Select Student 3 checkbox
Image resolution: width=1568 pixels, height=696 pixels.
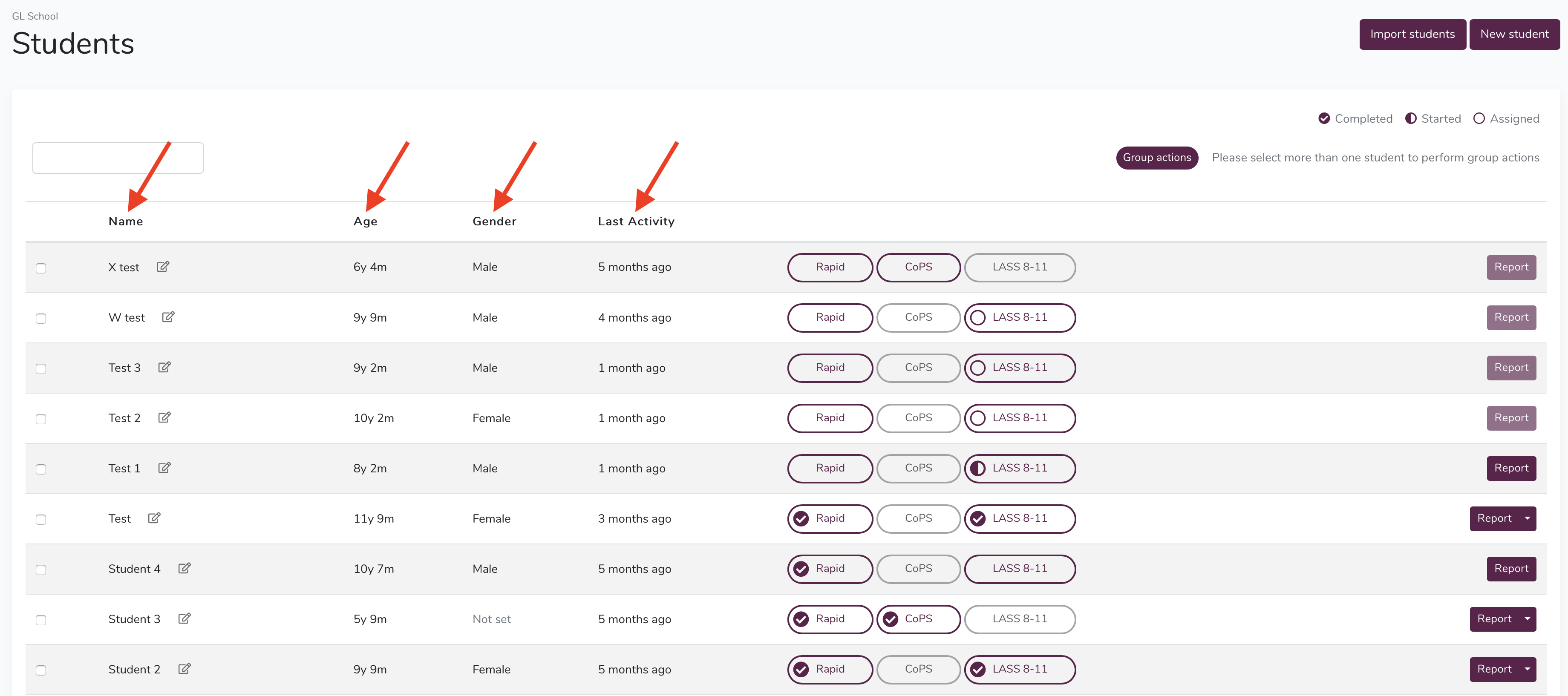[41, 620]
